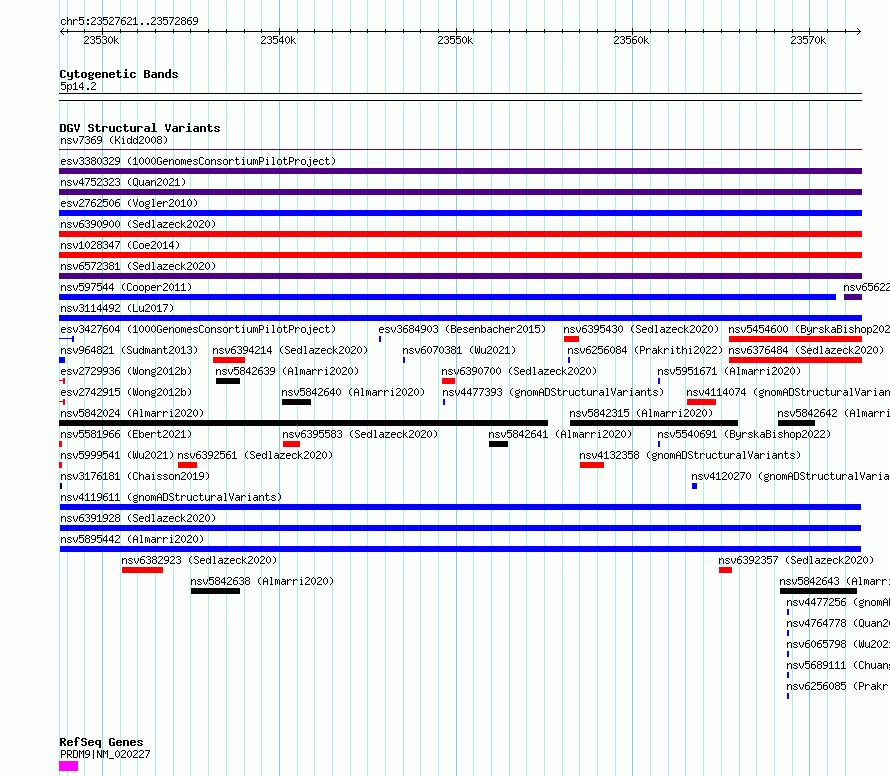Click the nsv4477256 variant label
This screenshot has height=776, width=890.
pyautogui.click(x=838, y=602)
